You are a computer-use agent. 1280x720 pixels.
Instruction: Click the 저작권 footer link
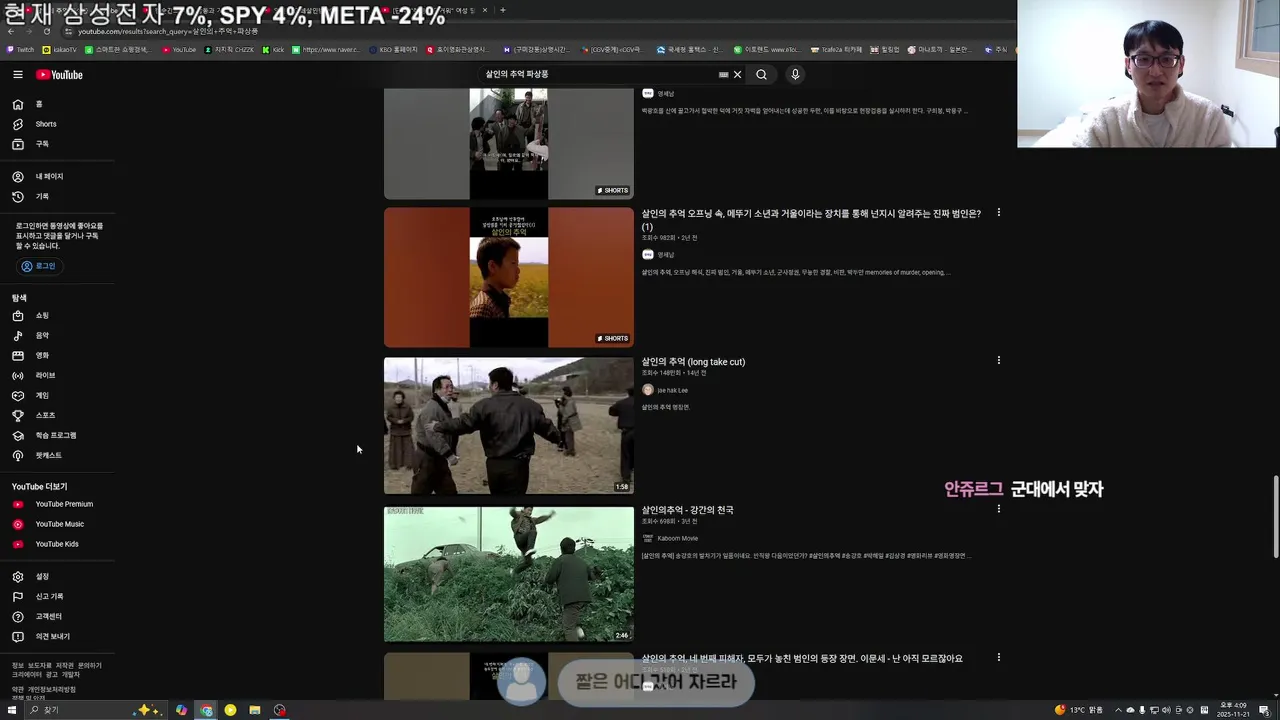coord(64,666)
